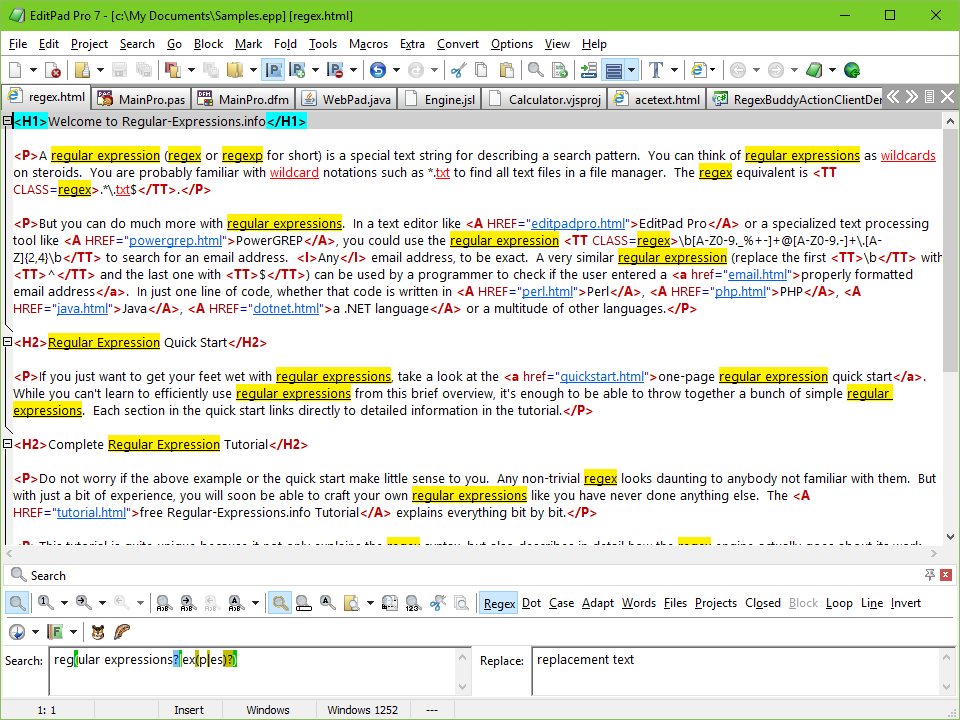The image size is (960, 720).
Task: Open dropdown next to search history clock
Action: tap(35, 632)
